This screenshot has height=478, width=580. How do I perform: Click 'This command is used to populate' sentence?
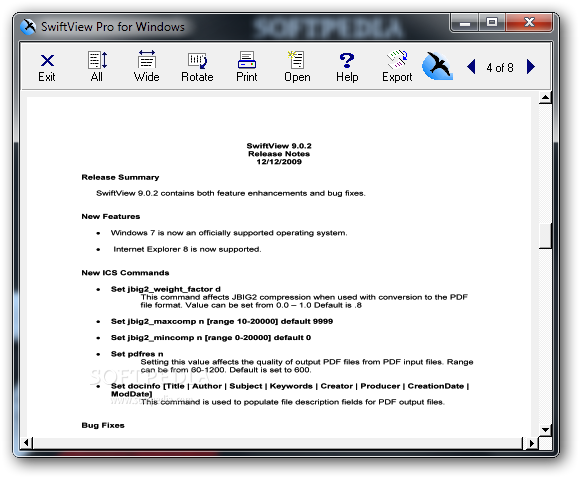click(x=293, y=402)
